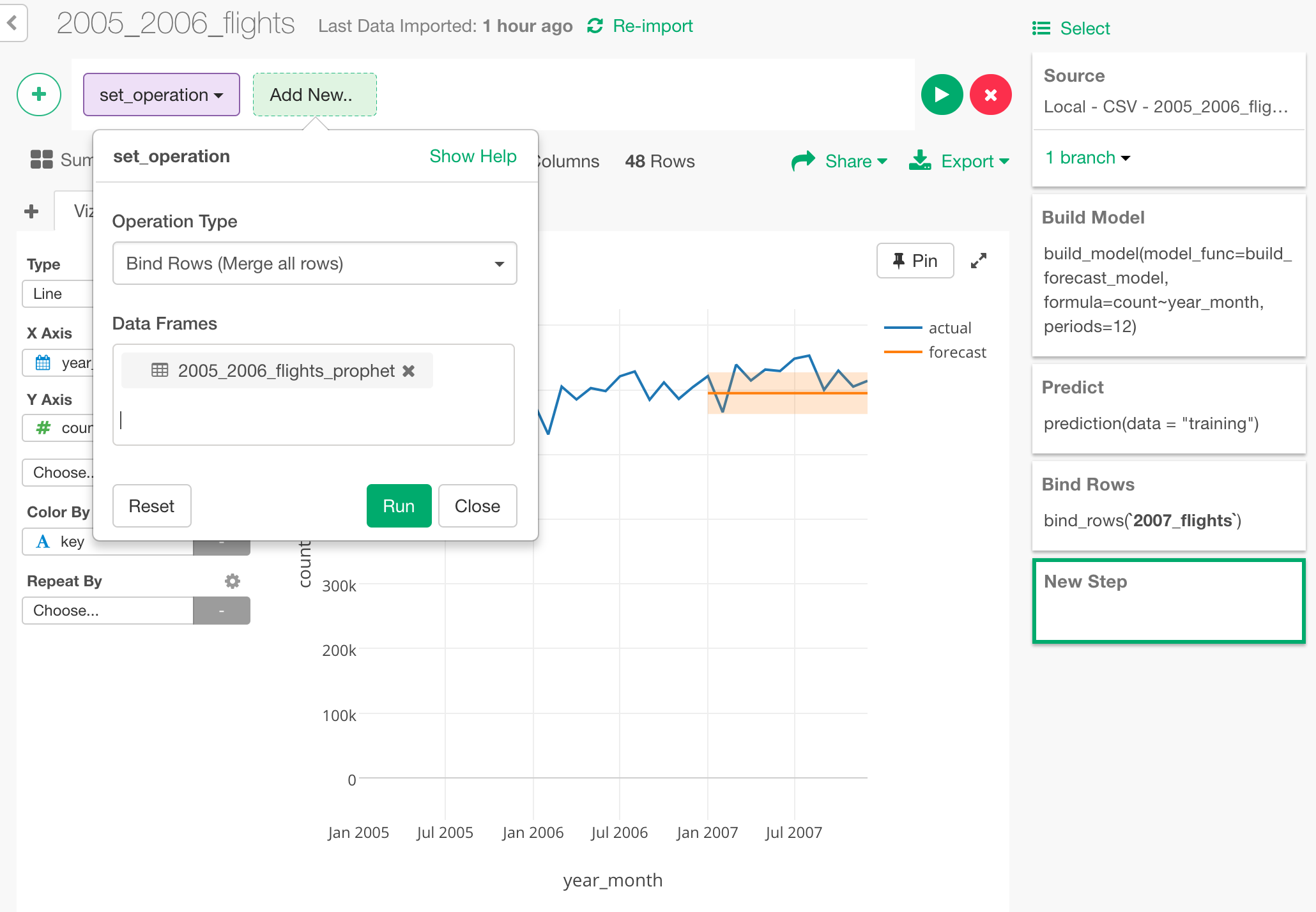The width and height of the screenshot is (1316, 912).
Task: Select the New Step card
Action: click(1169, 601)
